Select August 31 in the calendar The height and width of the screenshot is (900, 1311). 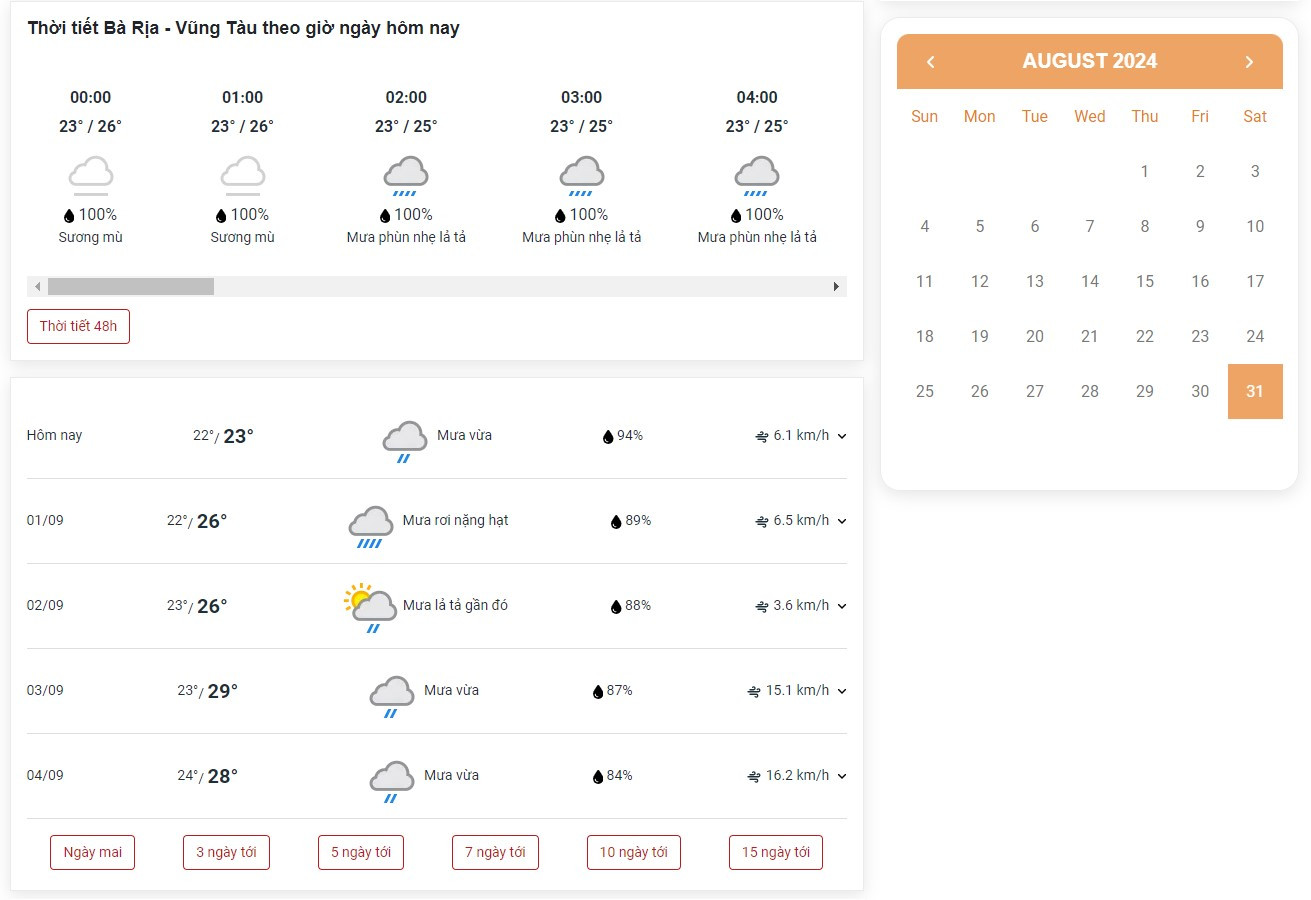(1255, 391)
